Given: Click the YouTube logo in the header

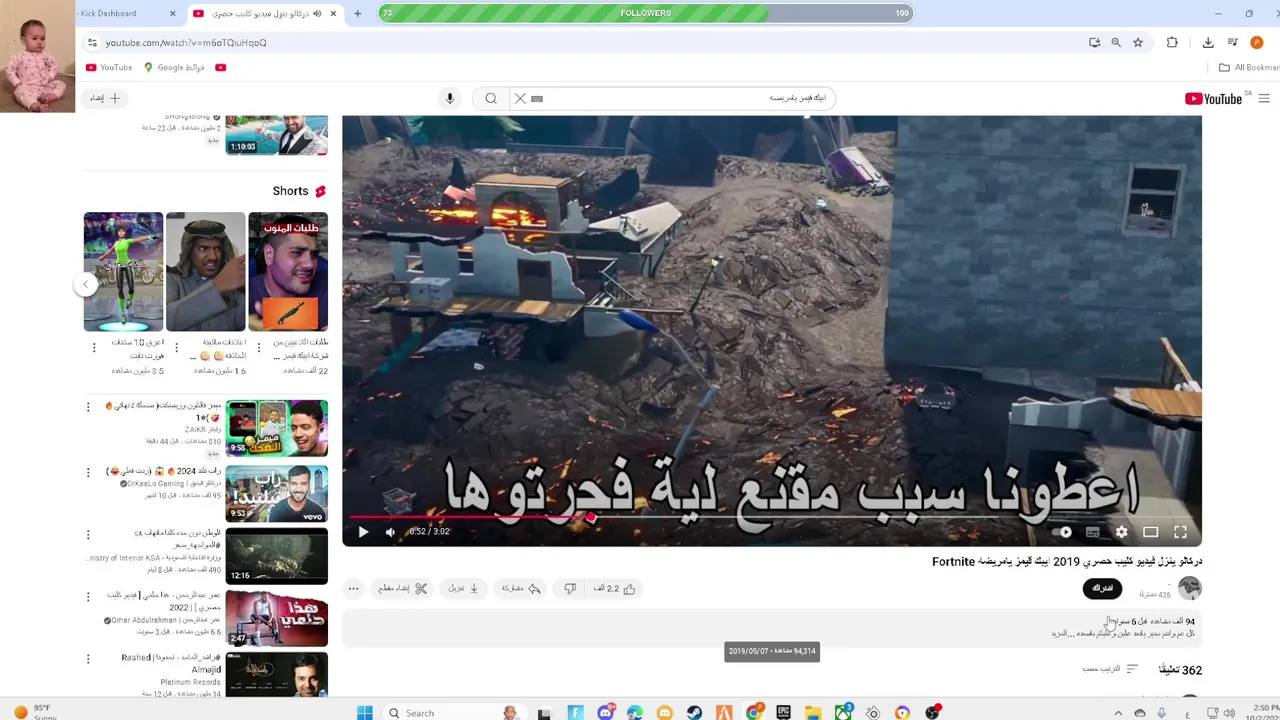Looking at the screenshot, I should pyautogui.click(x=1213, y=98).
